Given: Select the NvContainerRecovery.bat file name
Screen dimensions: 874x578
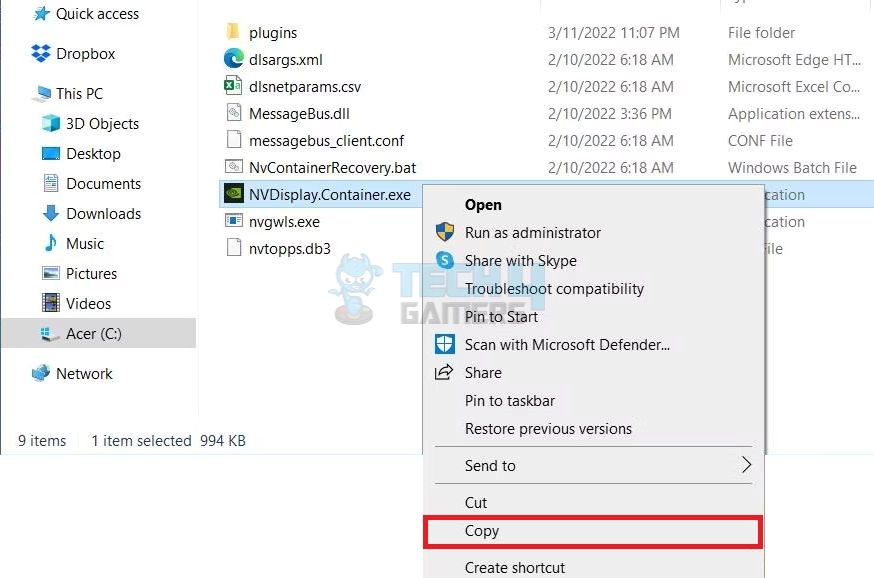Looking at the screenshot, I should click(333, 168).
